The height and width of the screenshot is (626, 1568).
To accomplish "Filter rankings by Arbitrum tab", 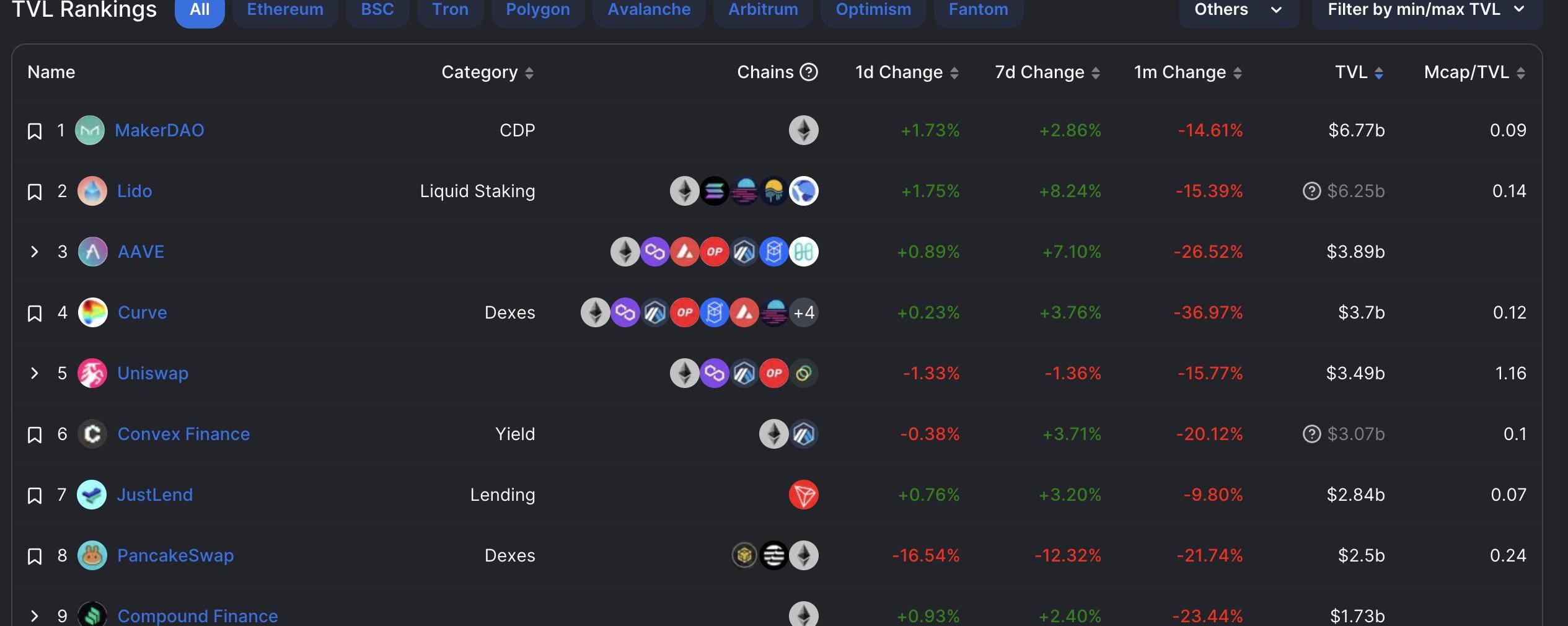I will [x=763, y=10].
